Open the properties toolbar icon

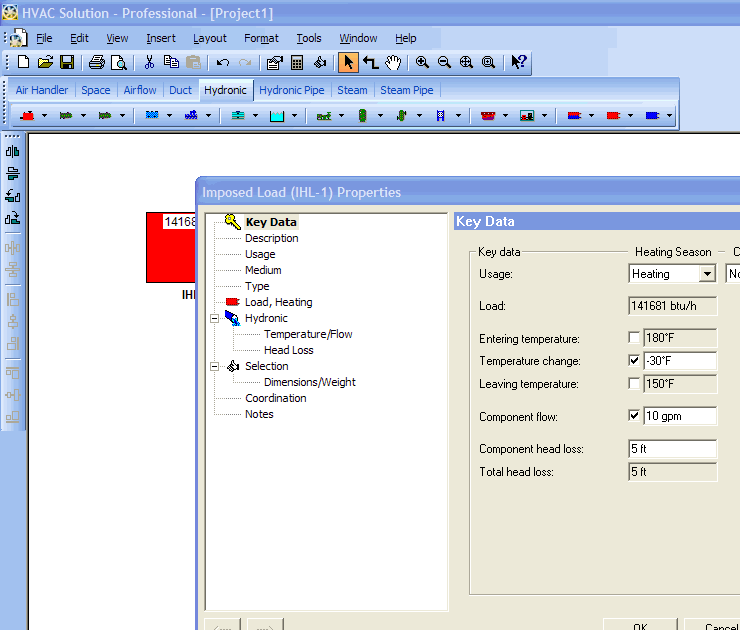(274, 62)
